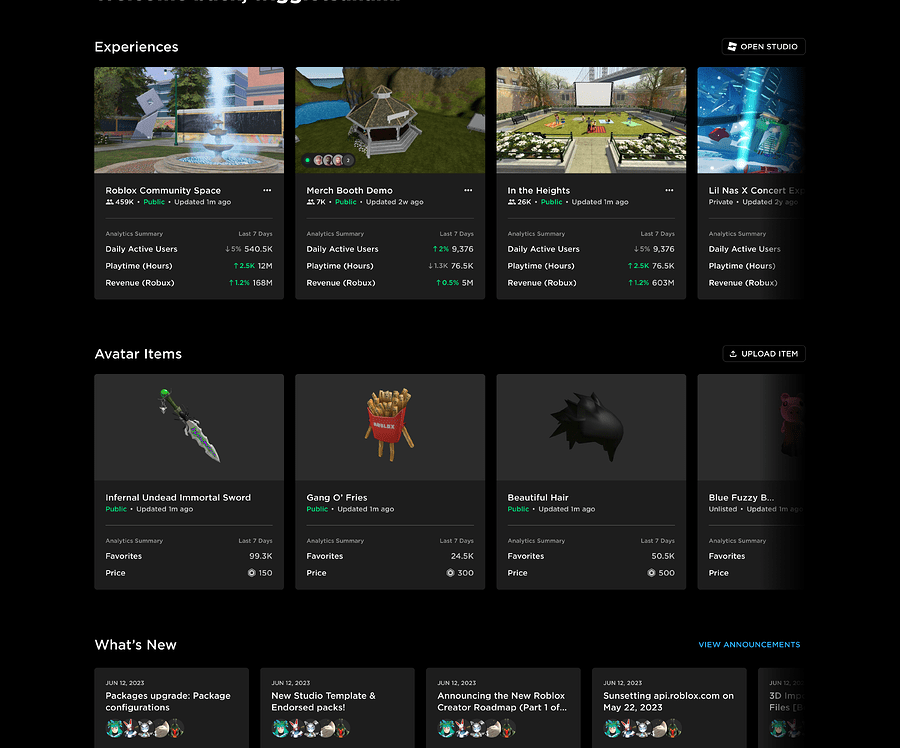Open the Roblox Community Space experience title
Screen dimensions: 900x748
[x=161, y=190]
